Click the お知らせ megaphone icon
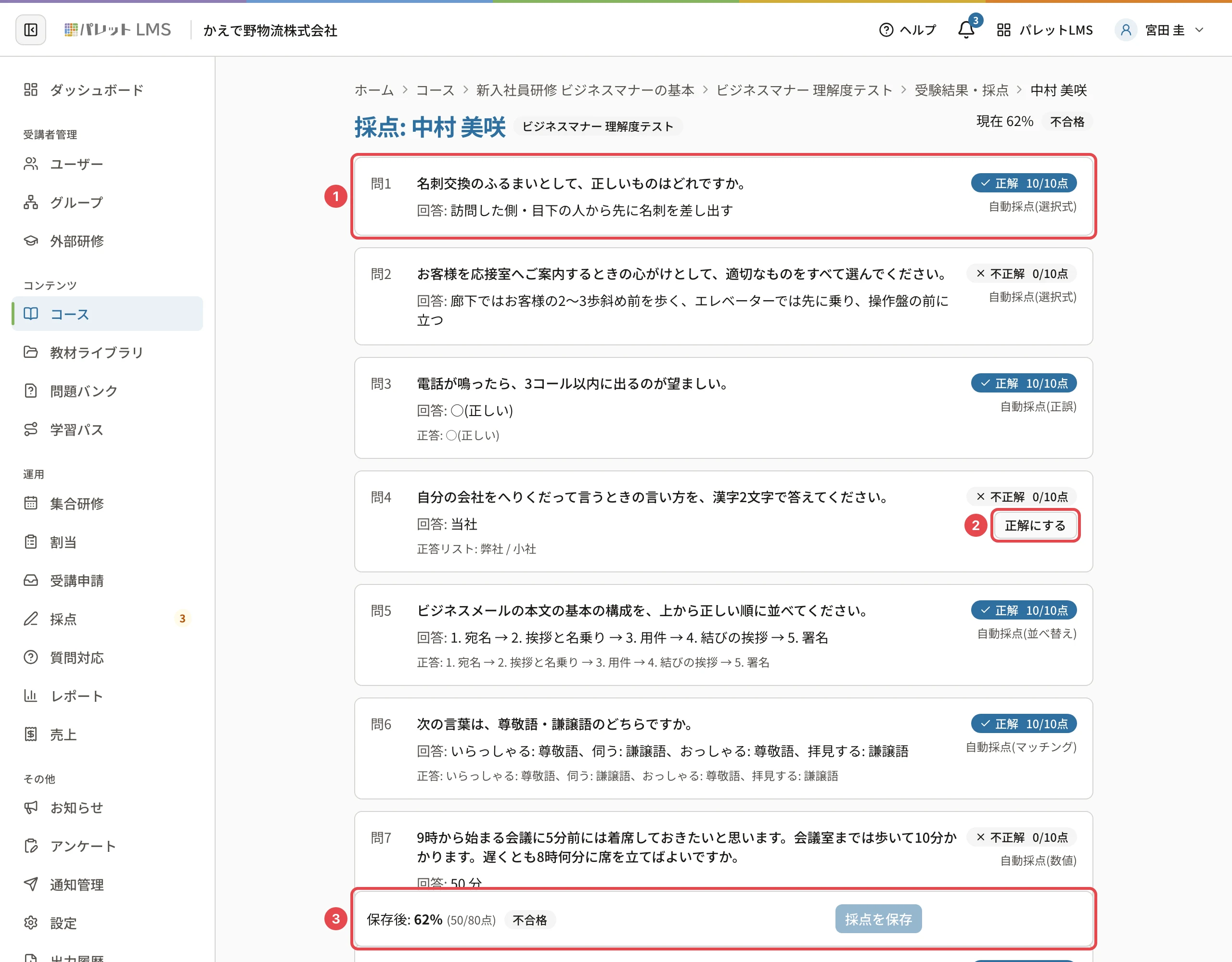1232x962 pixels. click(x=31, y=808)
